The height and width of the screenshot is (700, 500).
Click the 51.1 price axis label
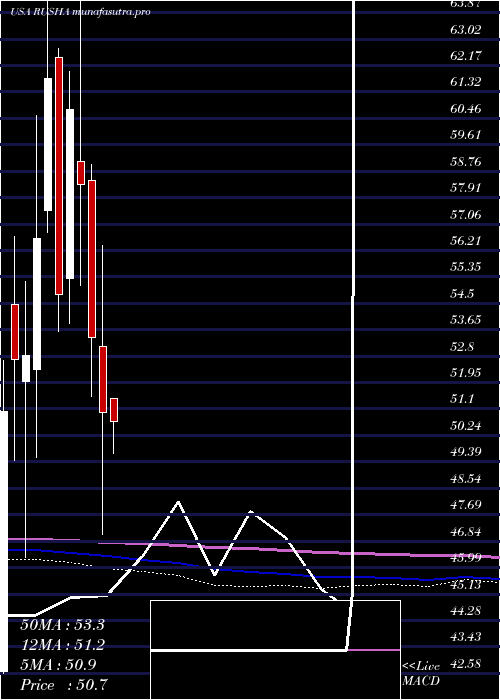tap(462, 399)
